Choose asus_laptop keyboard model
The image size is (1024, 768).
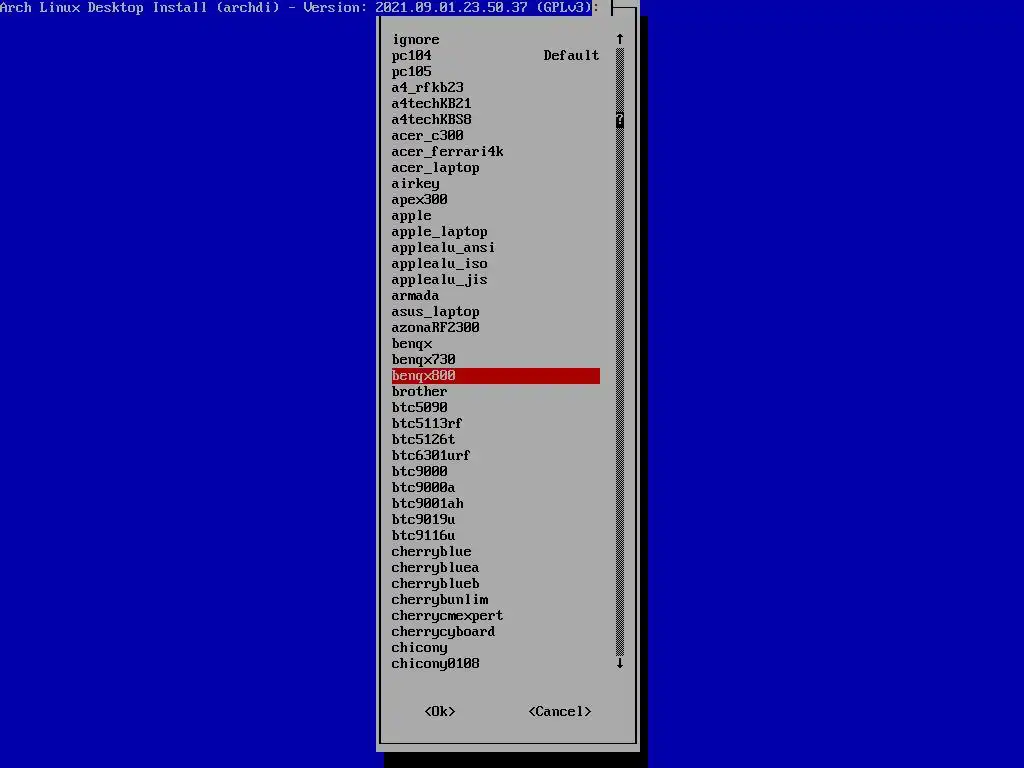coord(496,312)
